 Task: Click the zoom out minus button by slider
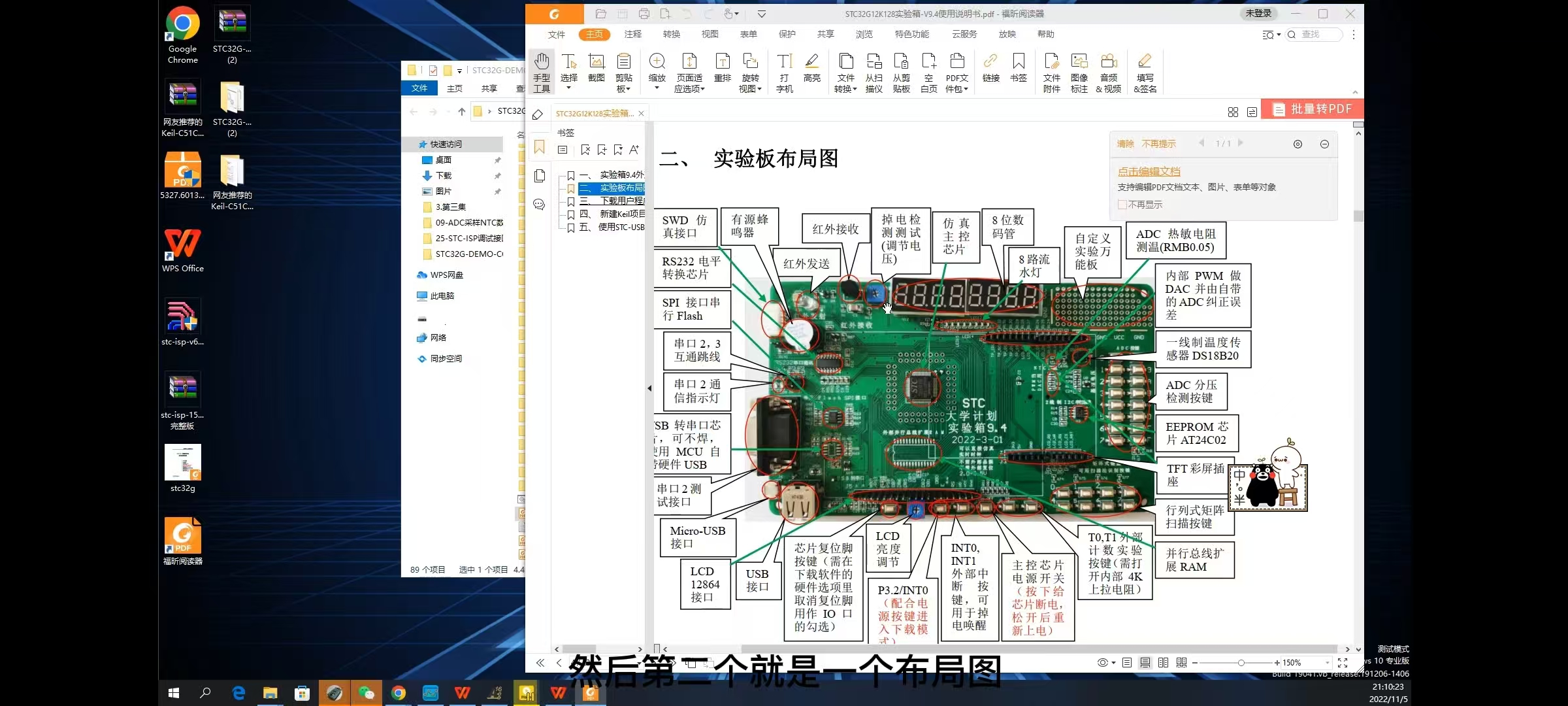[x=1195, y=662]
